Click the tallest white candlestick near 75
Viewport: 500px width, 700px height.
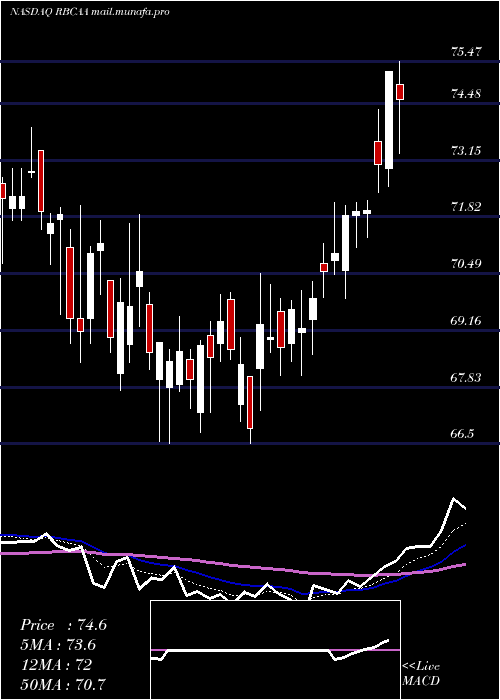389,120
